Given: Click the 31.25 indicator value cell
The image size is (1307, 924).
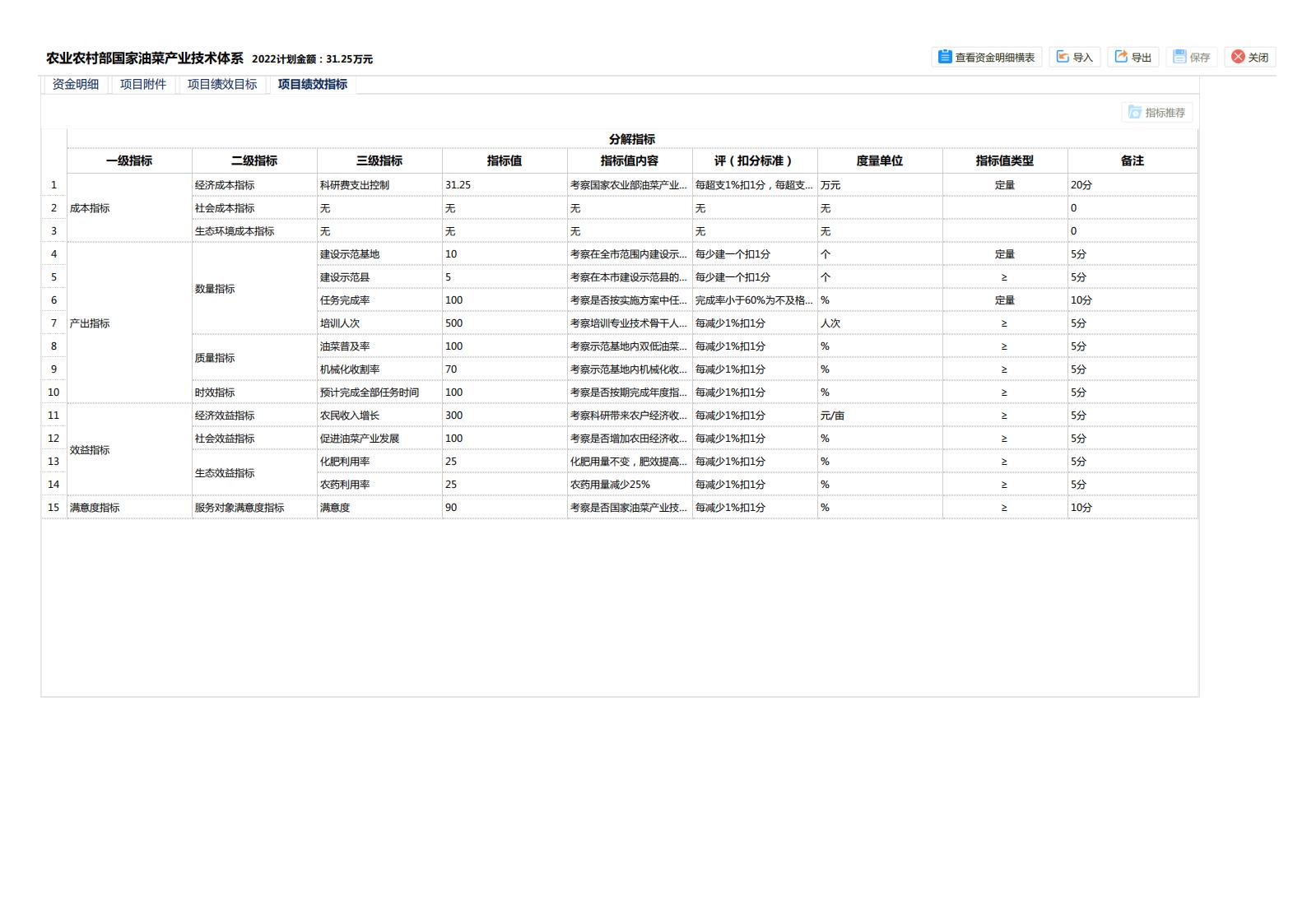Looking at the screenshot, I should tap(458, 185).
